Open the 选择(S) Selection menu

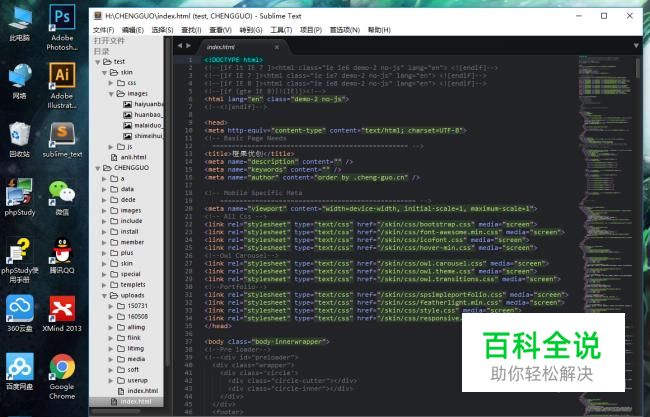(162, 30)
